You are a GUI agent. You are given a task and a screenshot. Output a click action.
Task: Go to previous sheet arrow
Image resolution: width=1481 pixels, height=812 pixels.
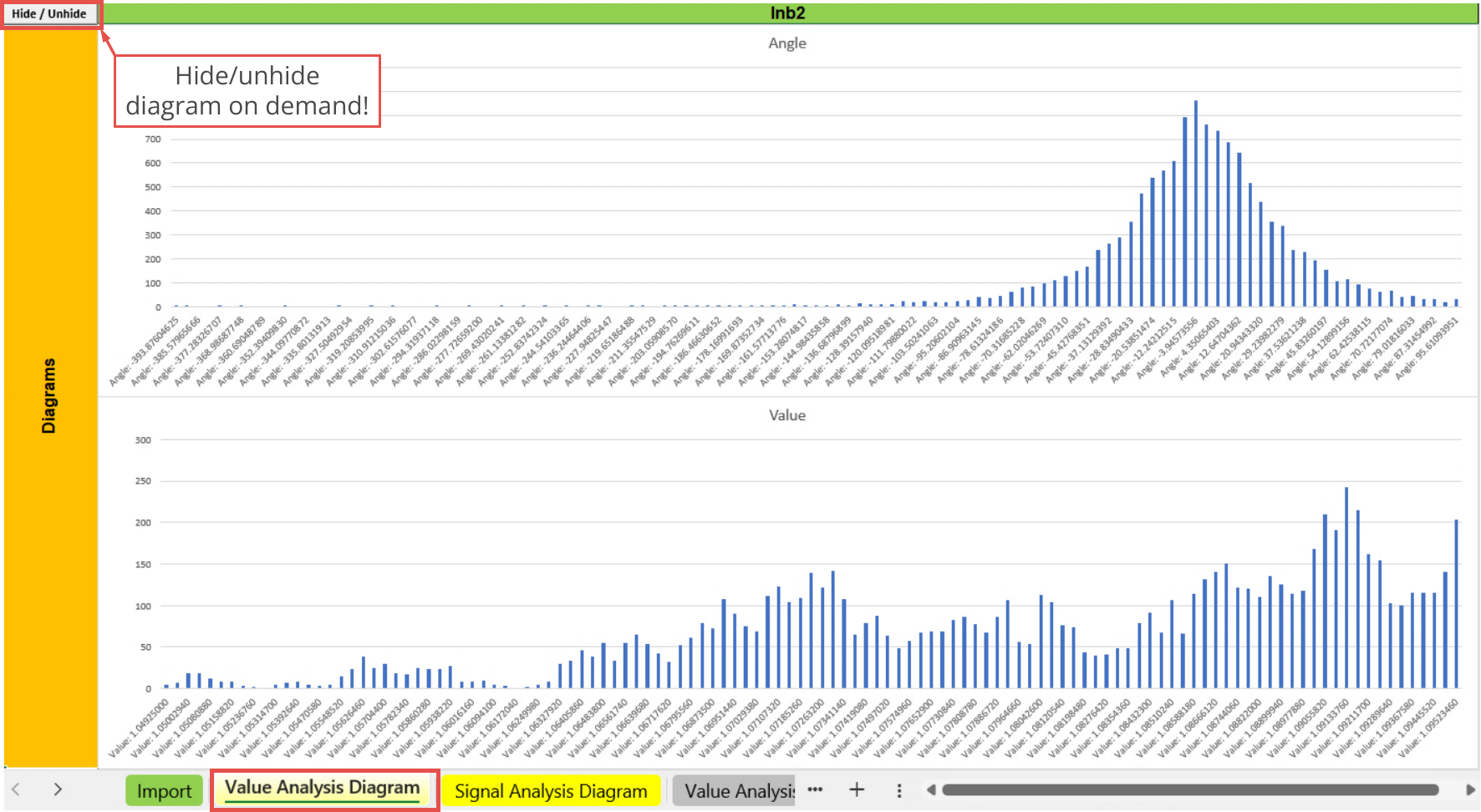16,789
